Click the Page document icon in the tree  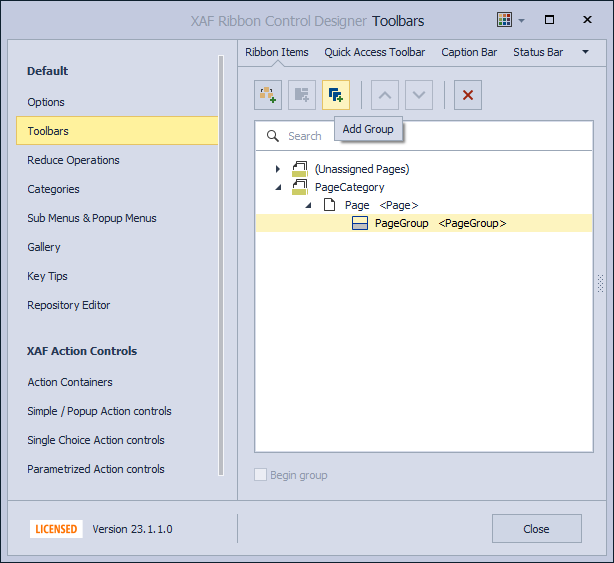330,205
